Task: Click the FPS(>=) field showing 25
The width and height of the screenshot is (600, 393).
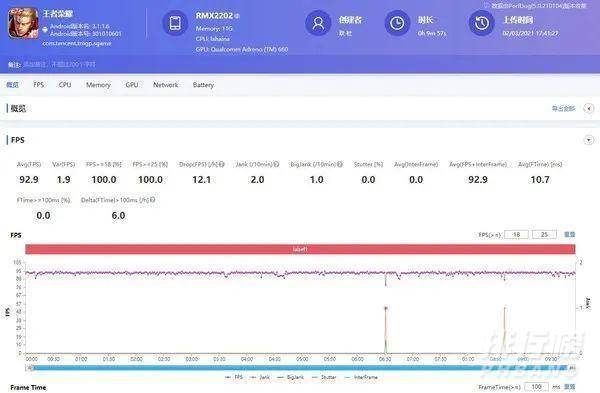Action: click(544, 234)
